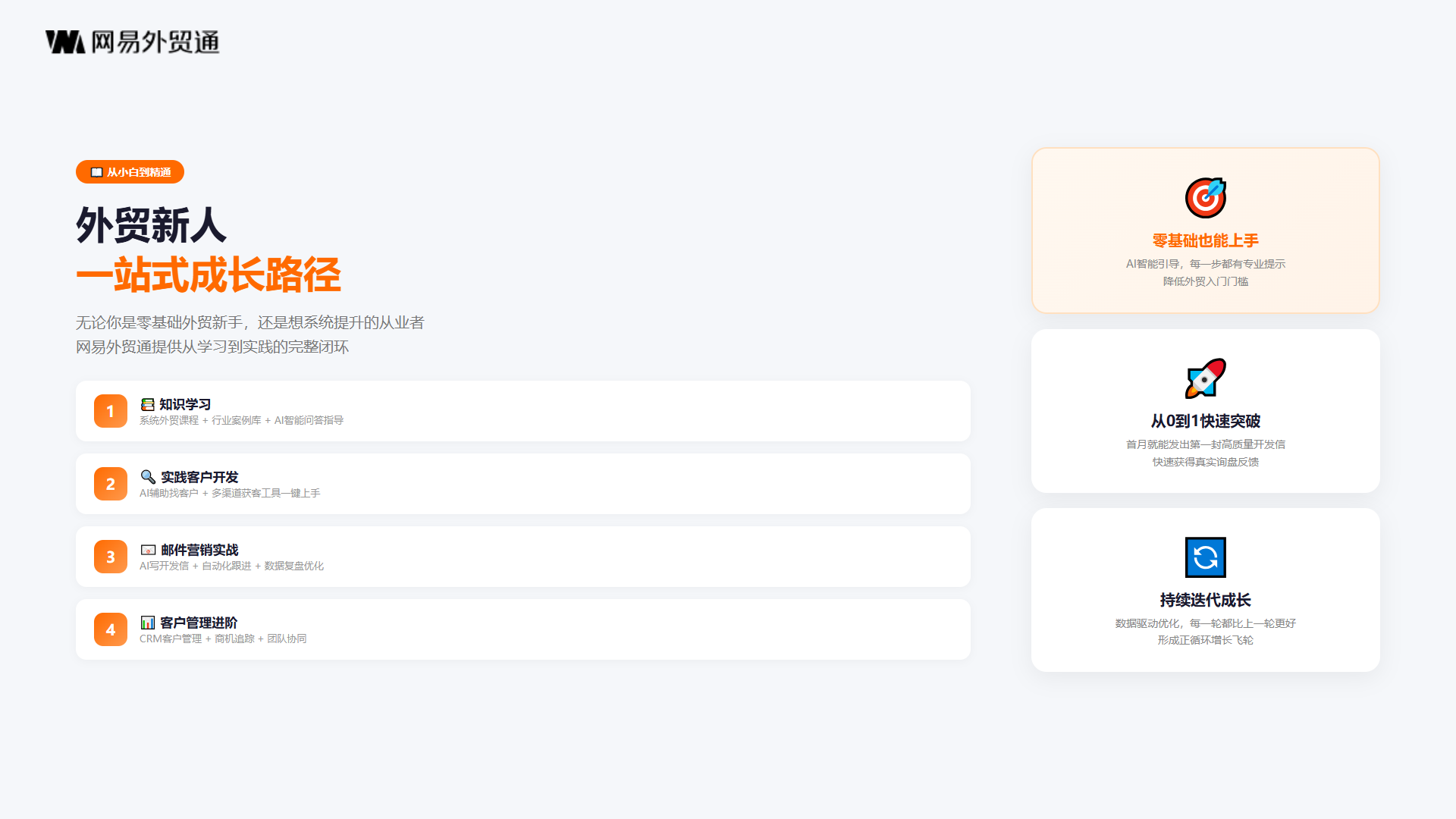Open the 知识学习 step row

pos(523,411)
